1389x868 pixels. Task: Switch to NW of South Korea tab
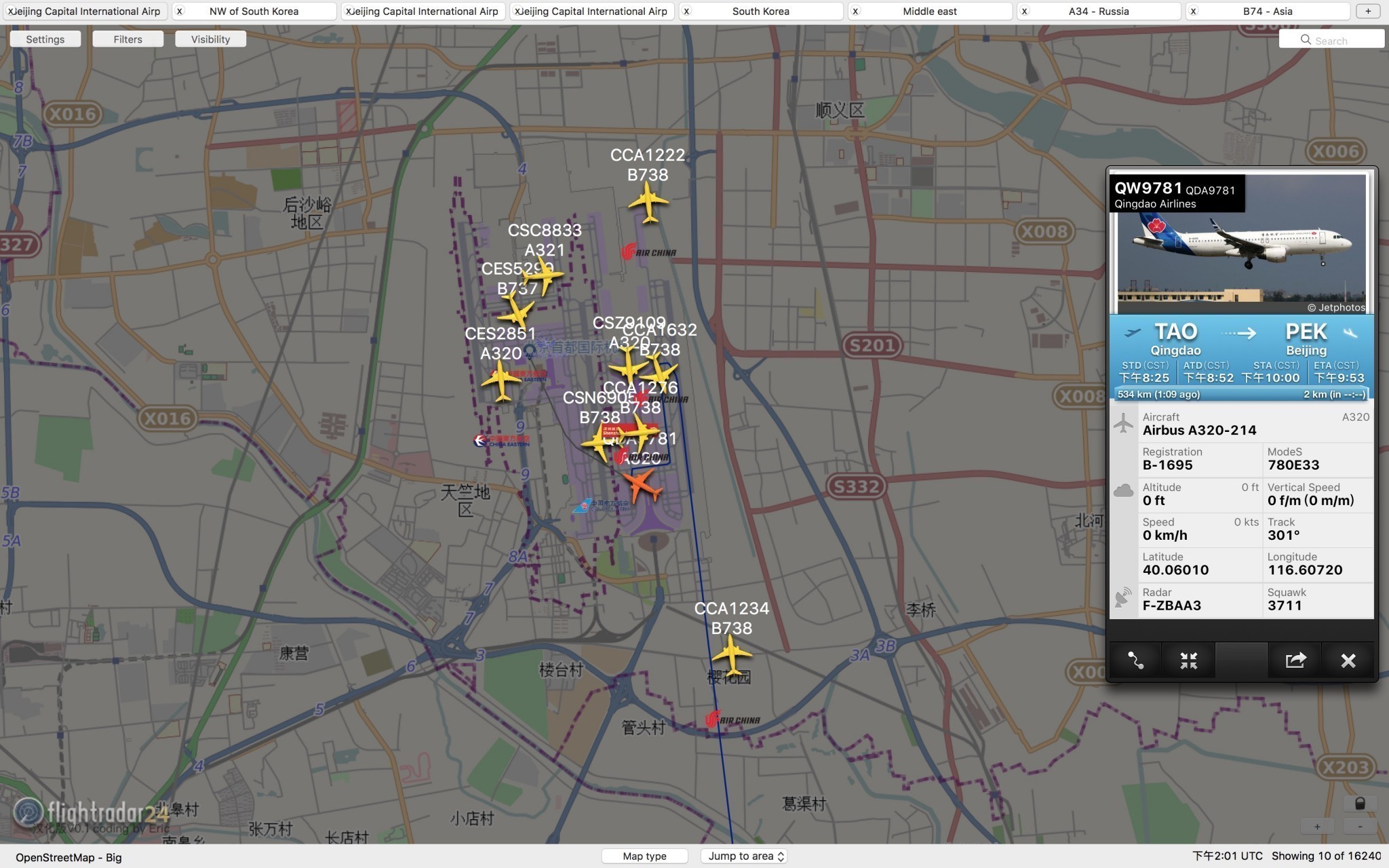point(254,12)
